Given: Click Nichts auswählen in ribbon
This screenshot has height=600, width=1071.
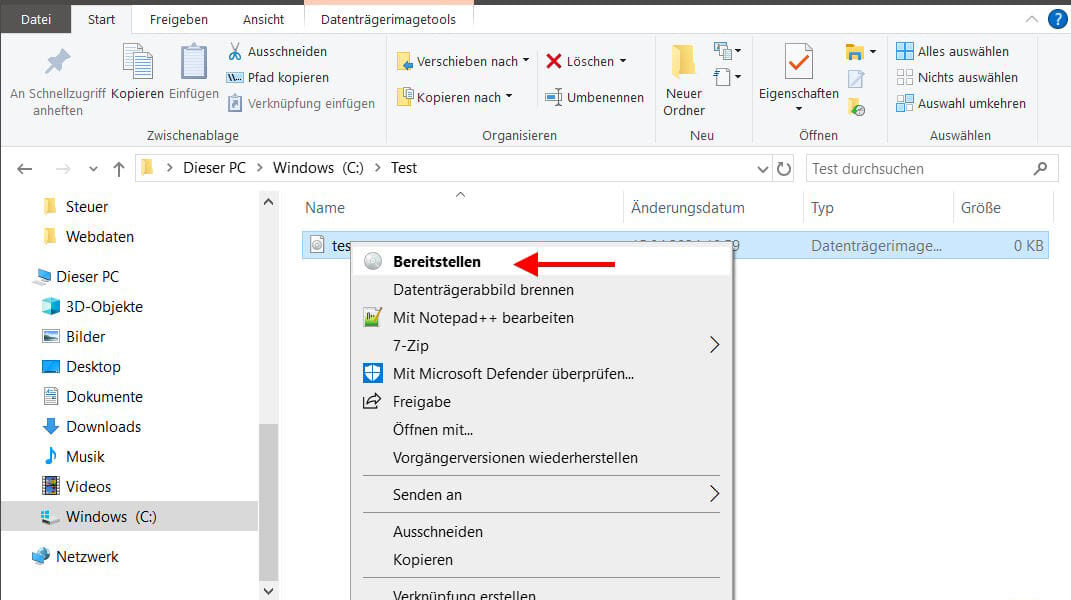Looking at the screenshot, I should (x=957, y=77).
